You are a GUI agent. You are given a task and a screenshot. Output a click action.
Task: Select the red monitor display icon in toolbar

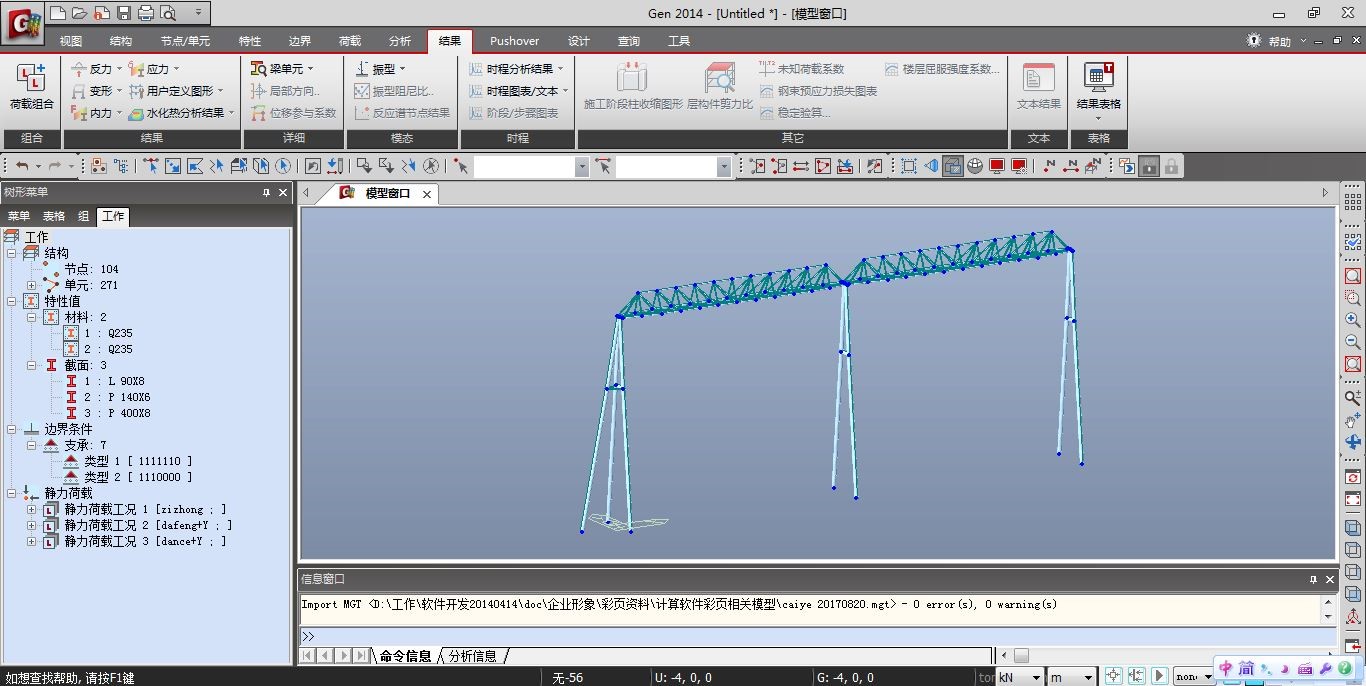tap(997, 166)
